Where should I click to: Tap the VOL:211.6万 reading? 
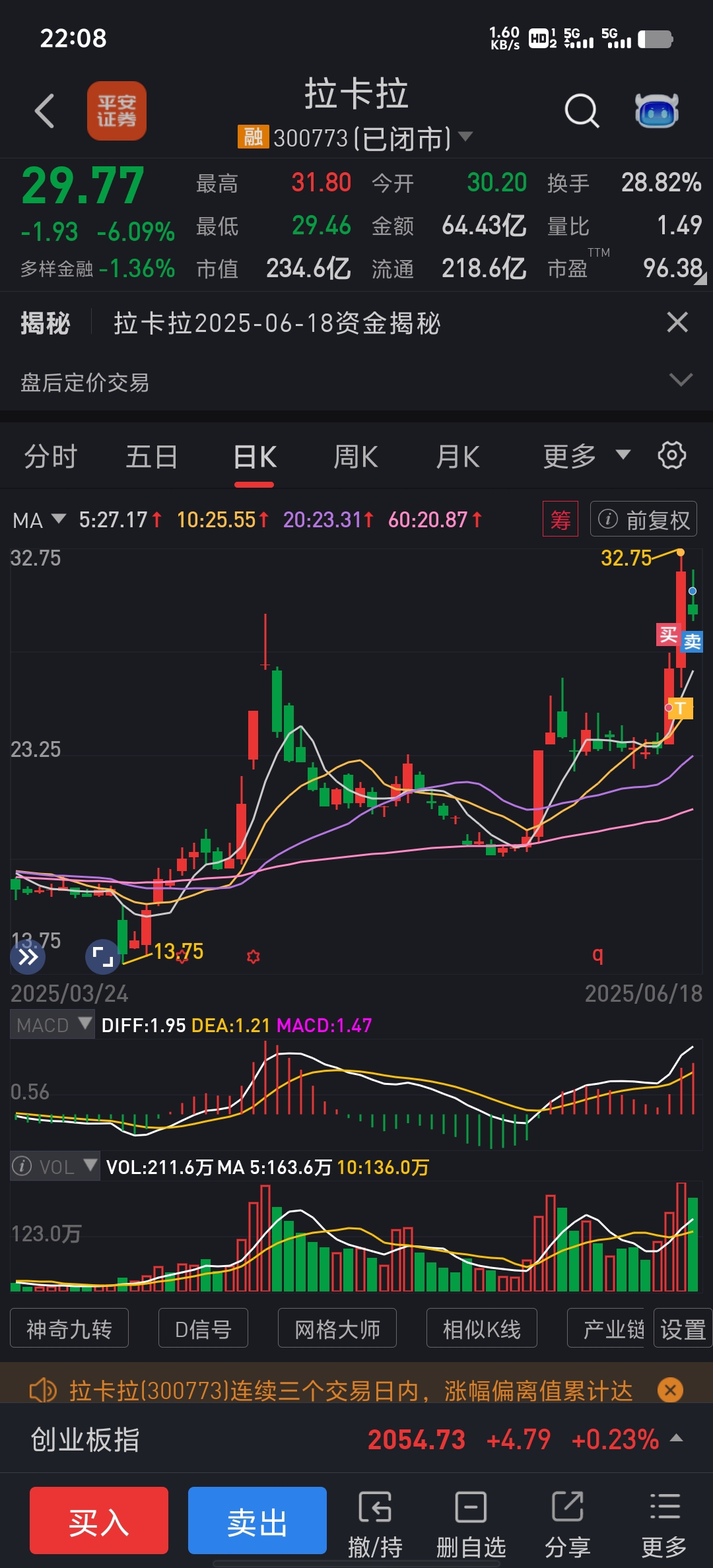(x=159, y=1167)
